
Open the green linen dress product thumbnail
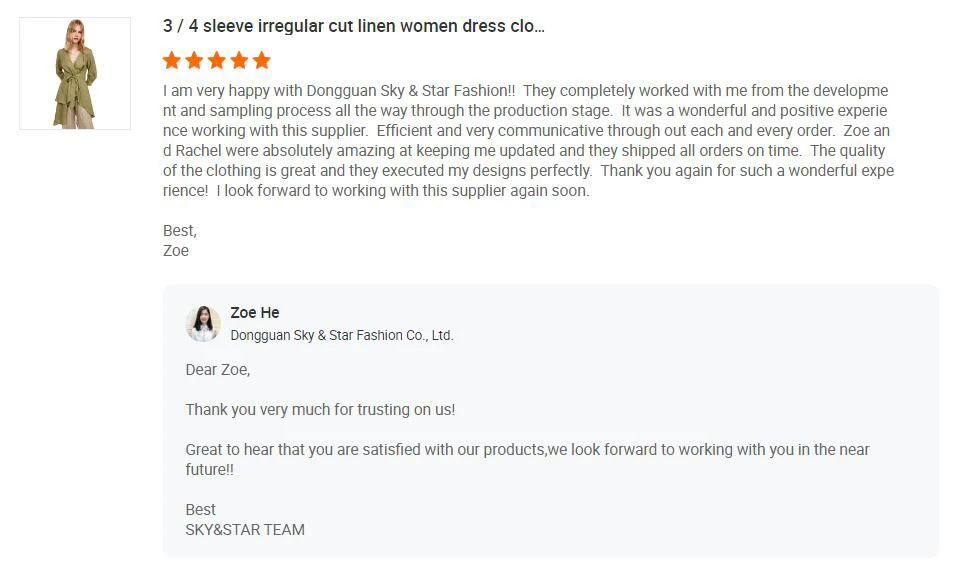(75, 73)
